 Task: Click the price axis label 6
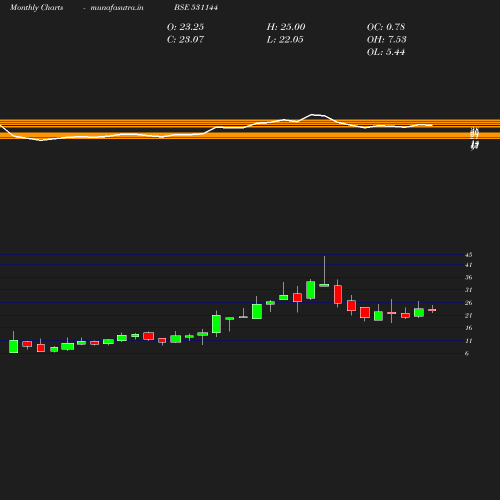pyautogui.click(x=467, y=354)
